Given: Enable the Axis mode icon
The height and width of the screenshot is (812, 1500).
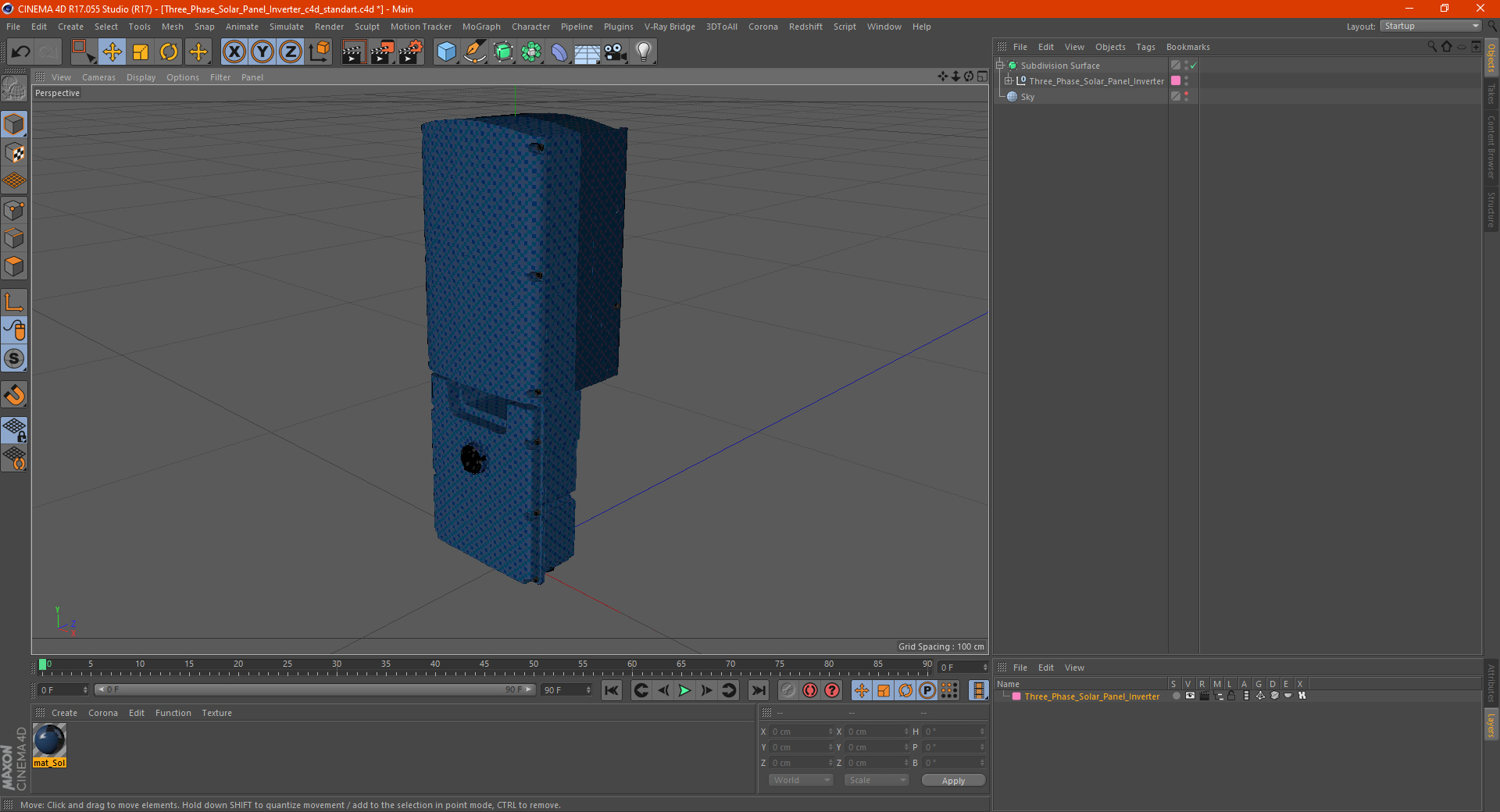Looking at the screenshot, I should (x=14, y=302).
